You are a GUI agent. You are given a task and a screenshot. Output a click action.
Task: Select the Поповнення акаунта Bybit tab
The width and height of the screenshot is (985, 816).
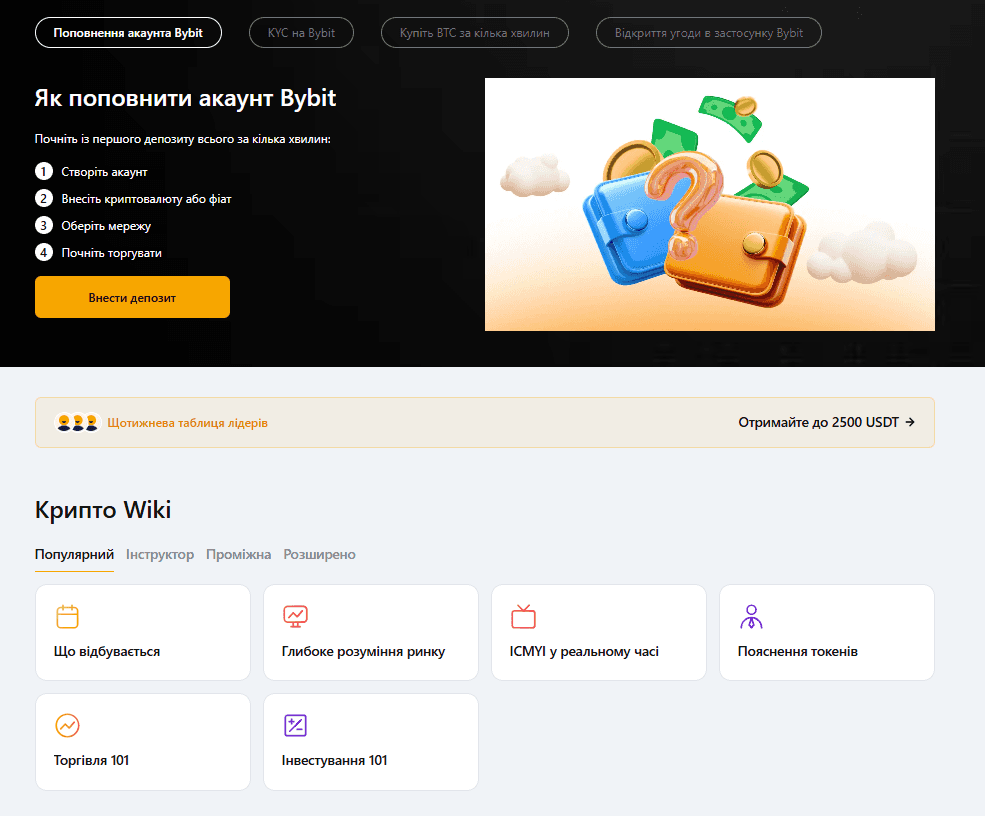(x=128, y=33)
